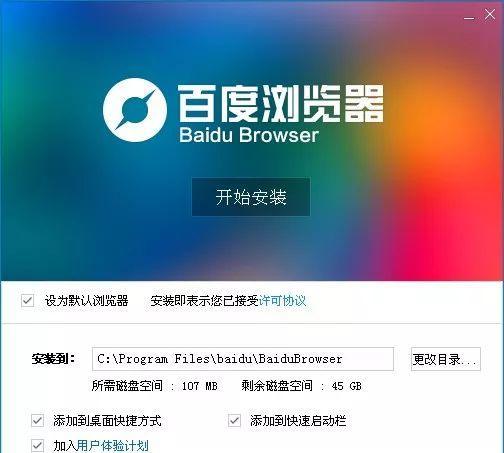Open the 用户体验计划 link
The width and height of the screenshot is (504, 453).
tap(113, 446)
